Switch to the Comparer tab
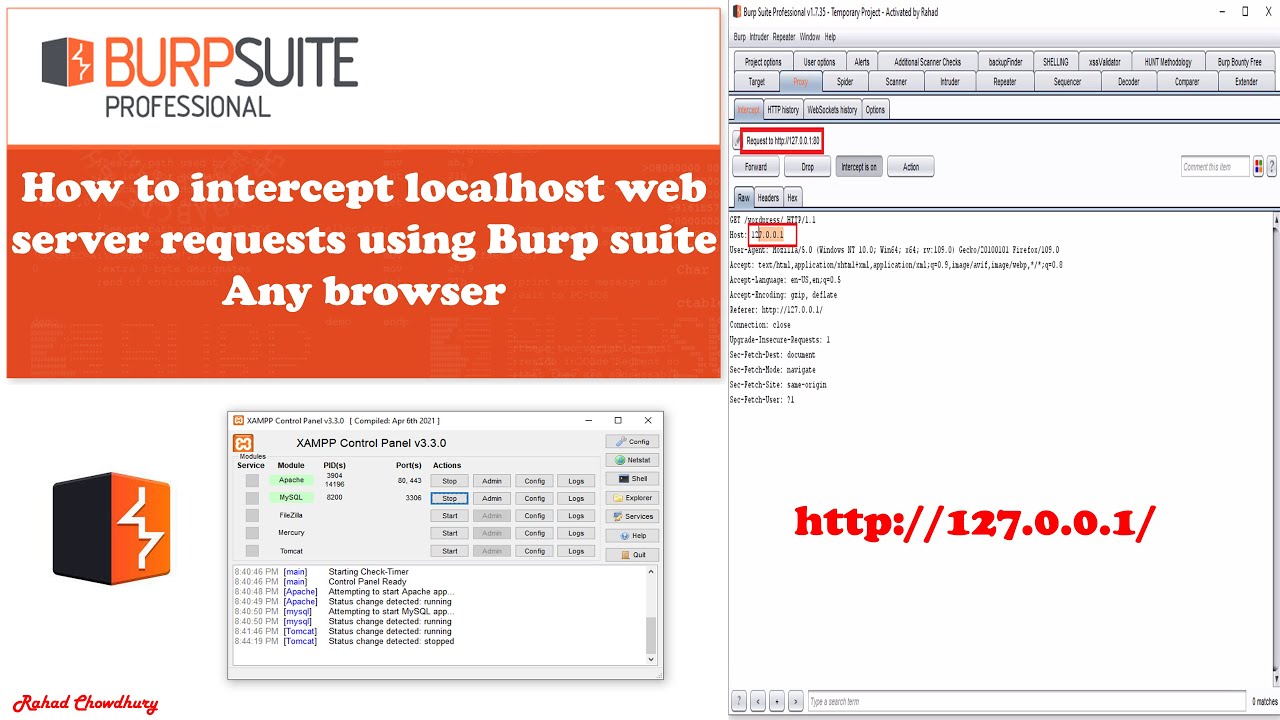This screenshot has height=720, width=1280. coord(1187,82)
